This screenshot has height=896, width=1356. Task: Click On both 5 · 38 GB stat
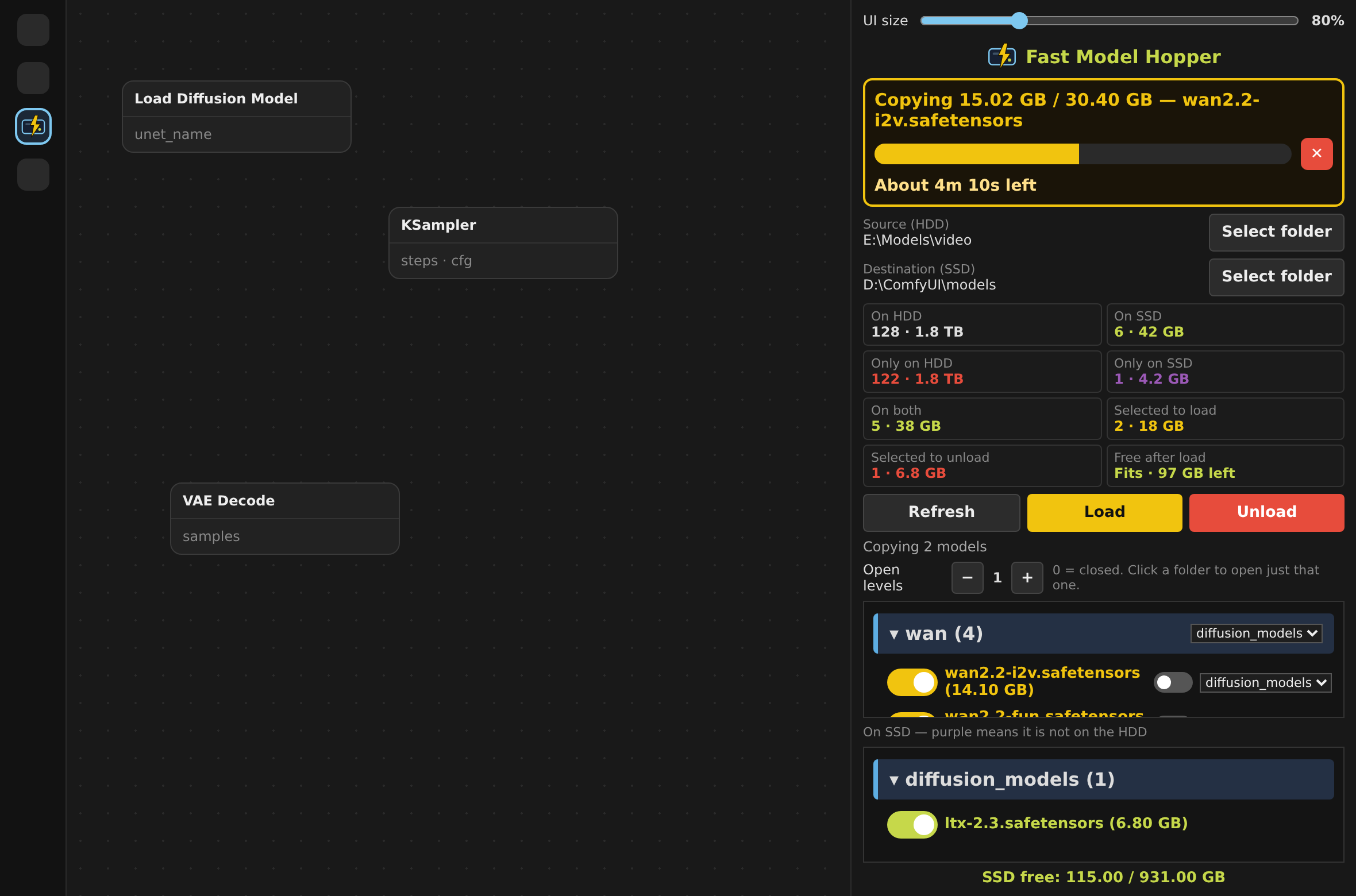982,419
